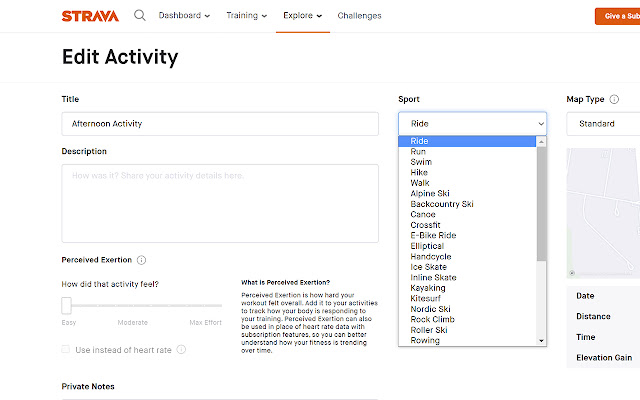Click the Distance label in stats panel

(x=593, y=316)
